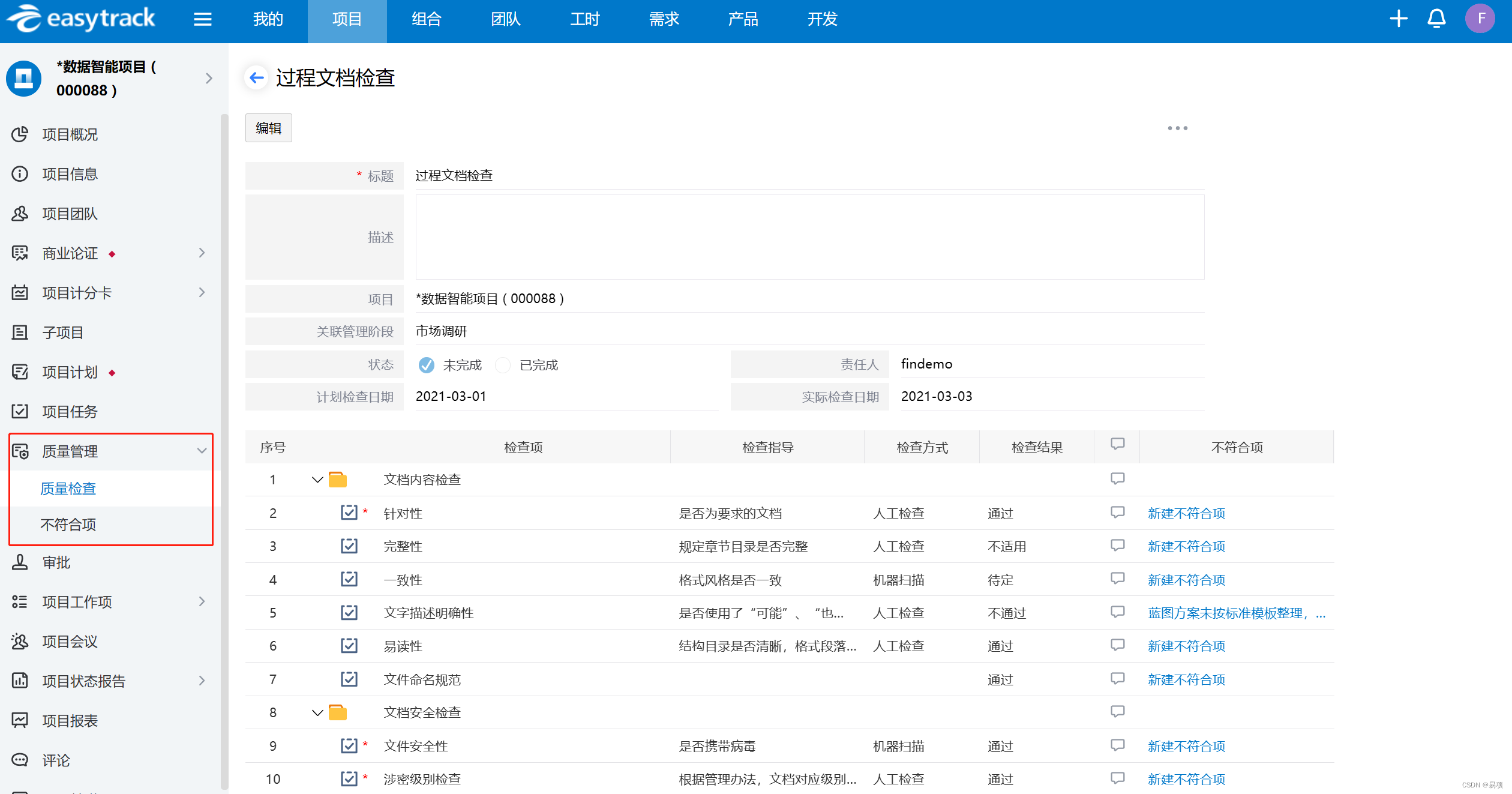Open the three-dot more options menu
The width and height of the screenshot is (1512, 794).
tap(1177, 128)
